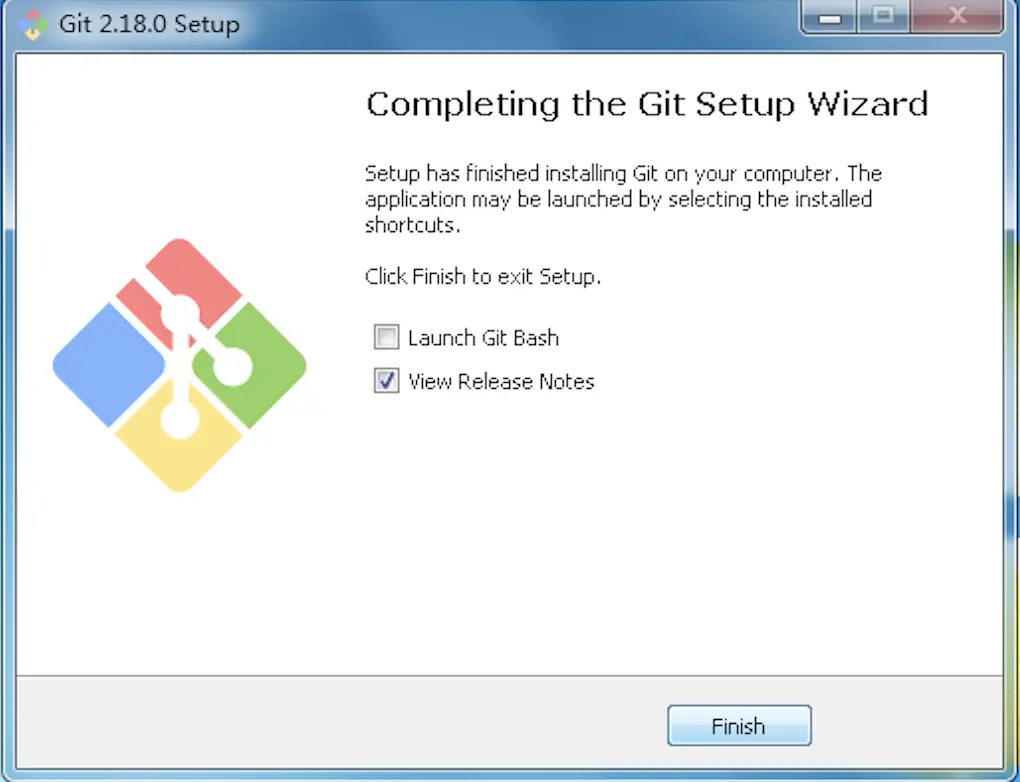The height and width of the screenshot is (782, 1020).
Task: Click the Git icon in the title bar
Action: pos(33,22)
